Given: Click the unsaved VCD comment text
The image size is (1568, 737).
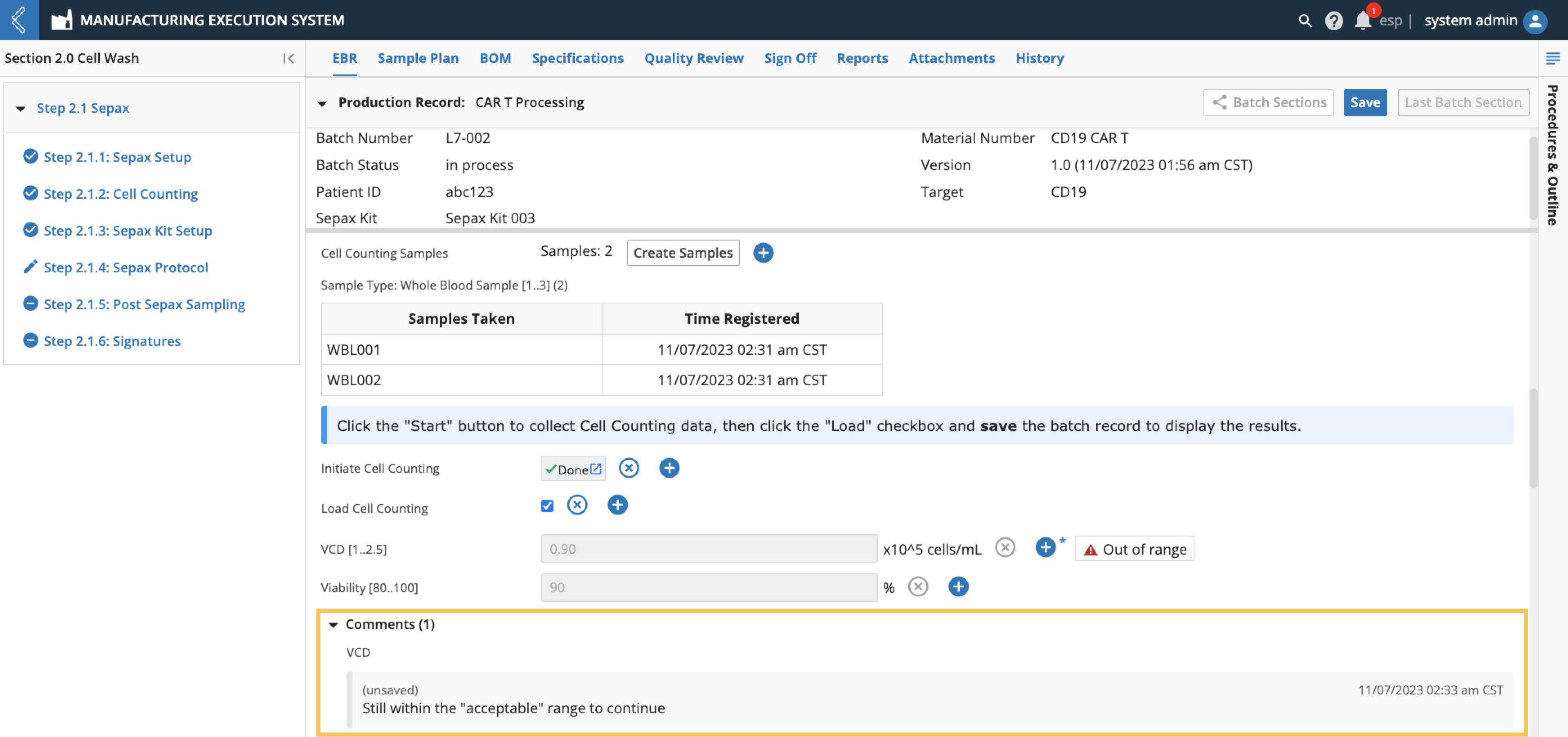Looking at the screenshot, I should [x=513, y=708].
